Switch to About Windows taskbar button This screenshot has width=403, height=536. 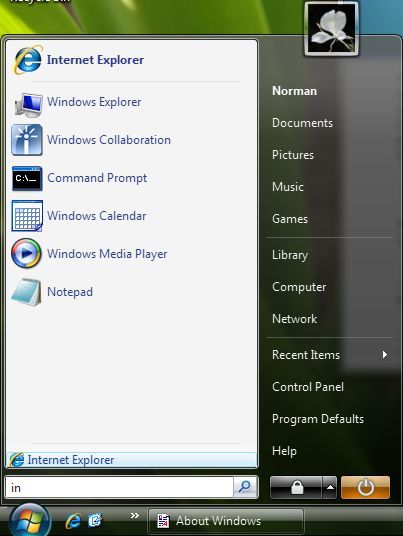[x=226, y=521]
